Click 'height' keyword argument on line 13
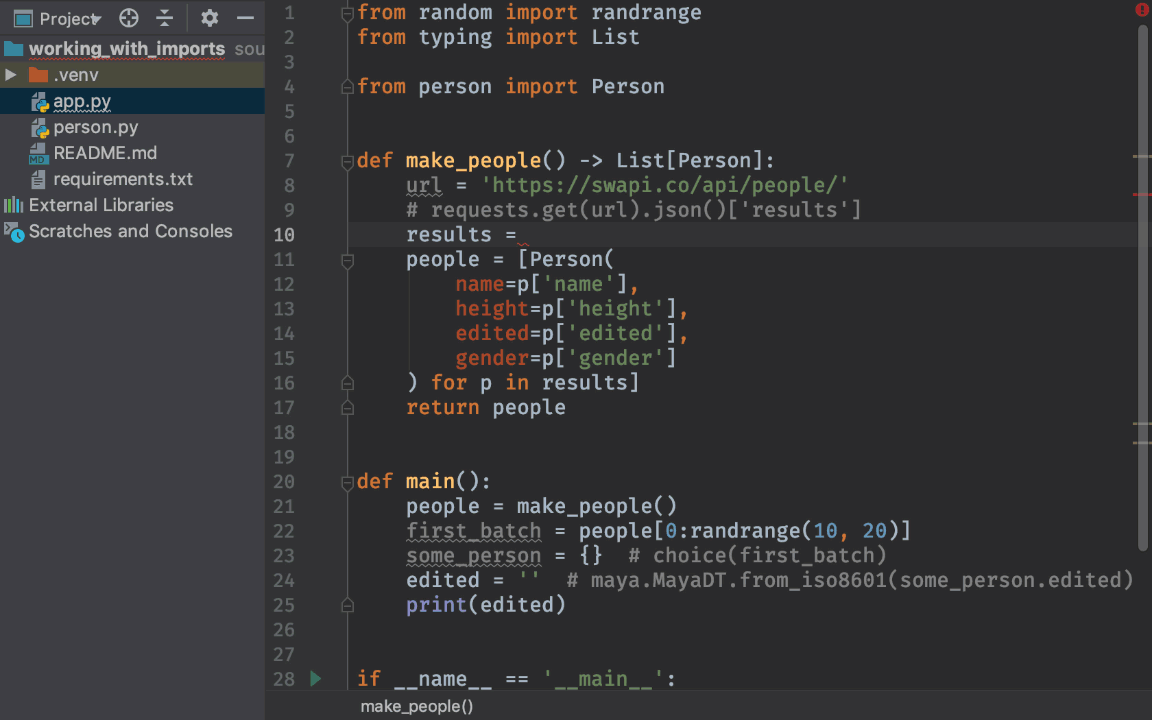The image size is (1152, 720). [492, 309]
